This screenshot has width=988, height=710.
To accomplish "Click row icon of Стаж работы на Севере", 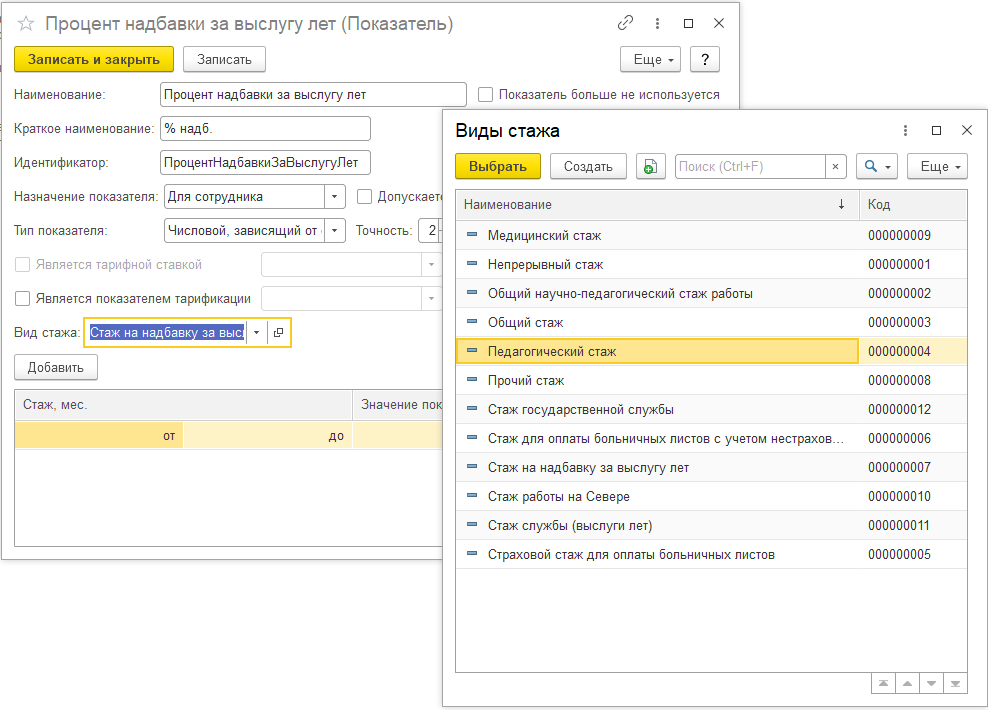I will tap(472, 495).
